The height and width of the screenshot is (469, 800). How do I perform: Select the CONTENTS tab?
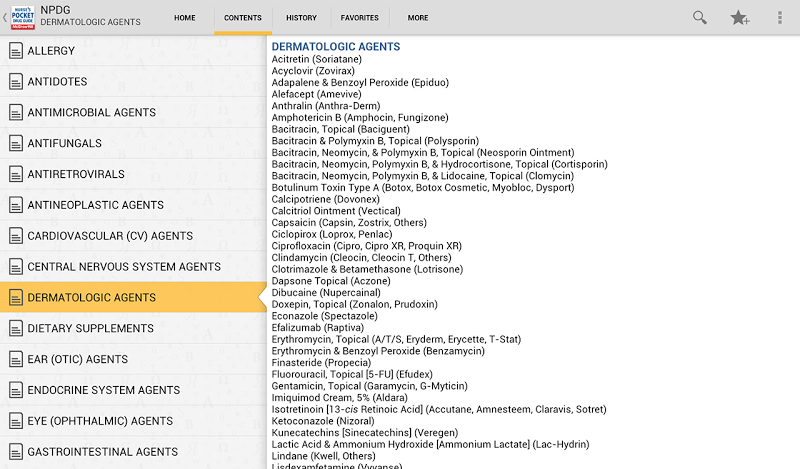pyautogui.click(x=243, y=18)
